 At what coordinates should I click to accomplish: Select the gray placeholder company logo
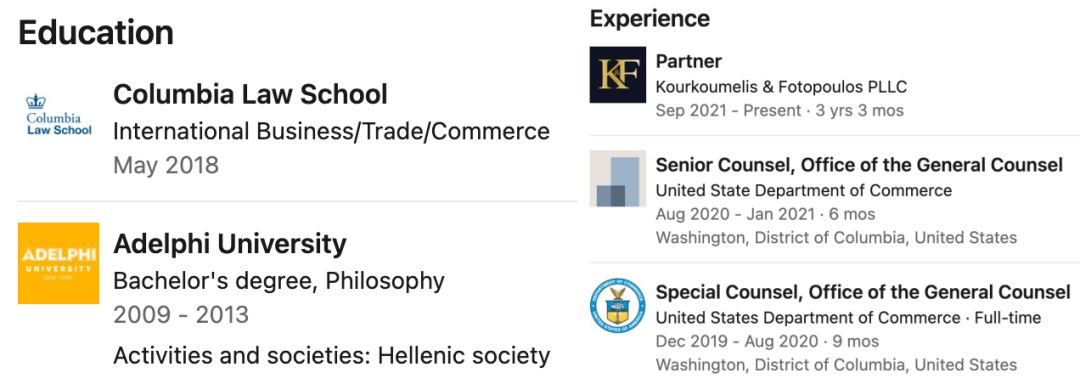(x=618, y=178)
